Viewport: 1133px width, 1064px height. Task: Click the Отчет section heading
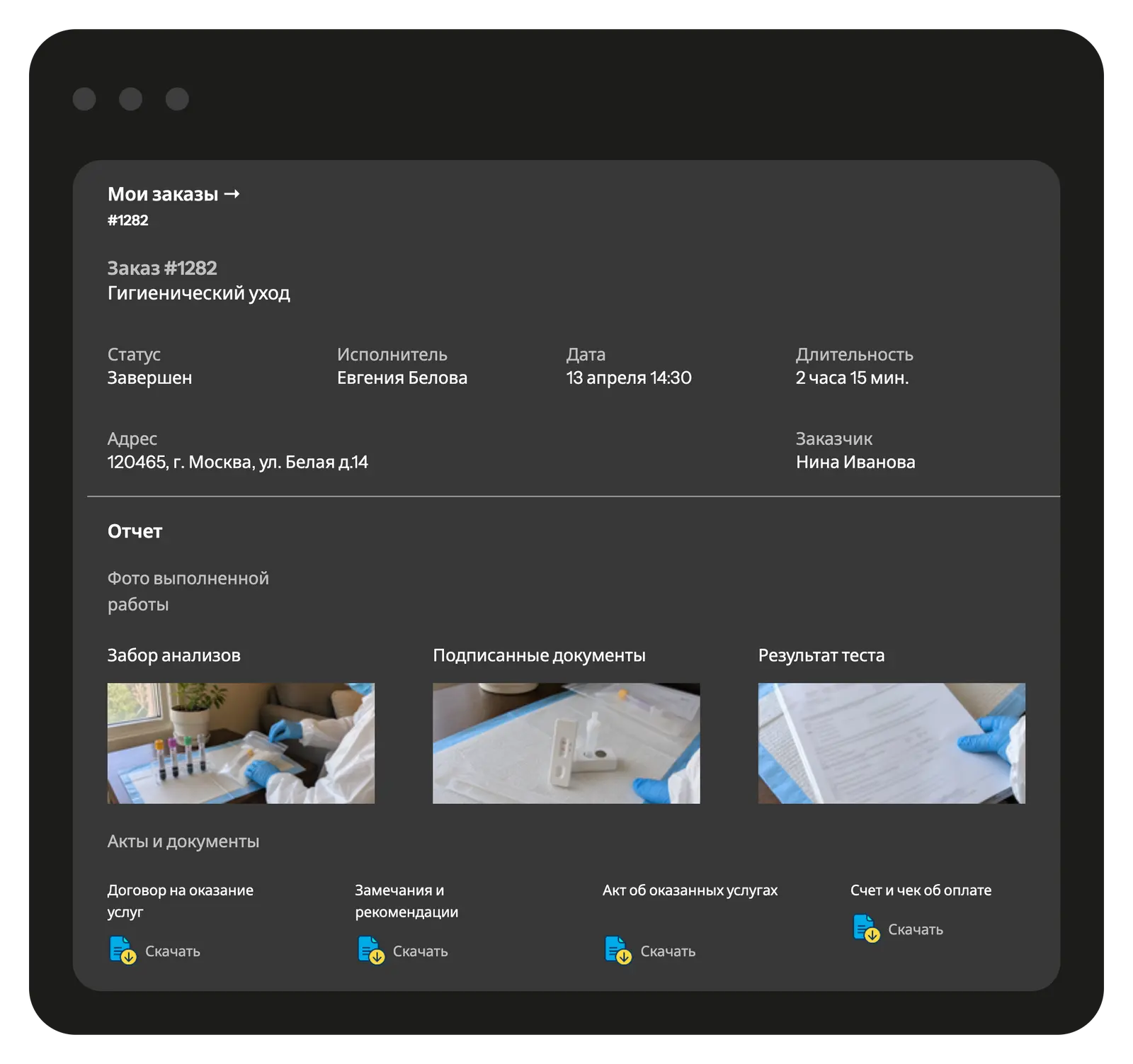(x=135, y=531)
